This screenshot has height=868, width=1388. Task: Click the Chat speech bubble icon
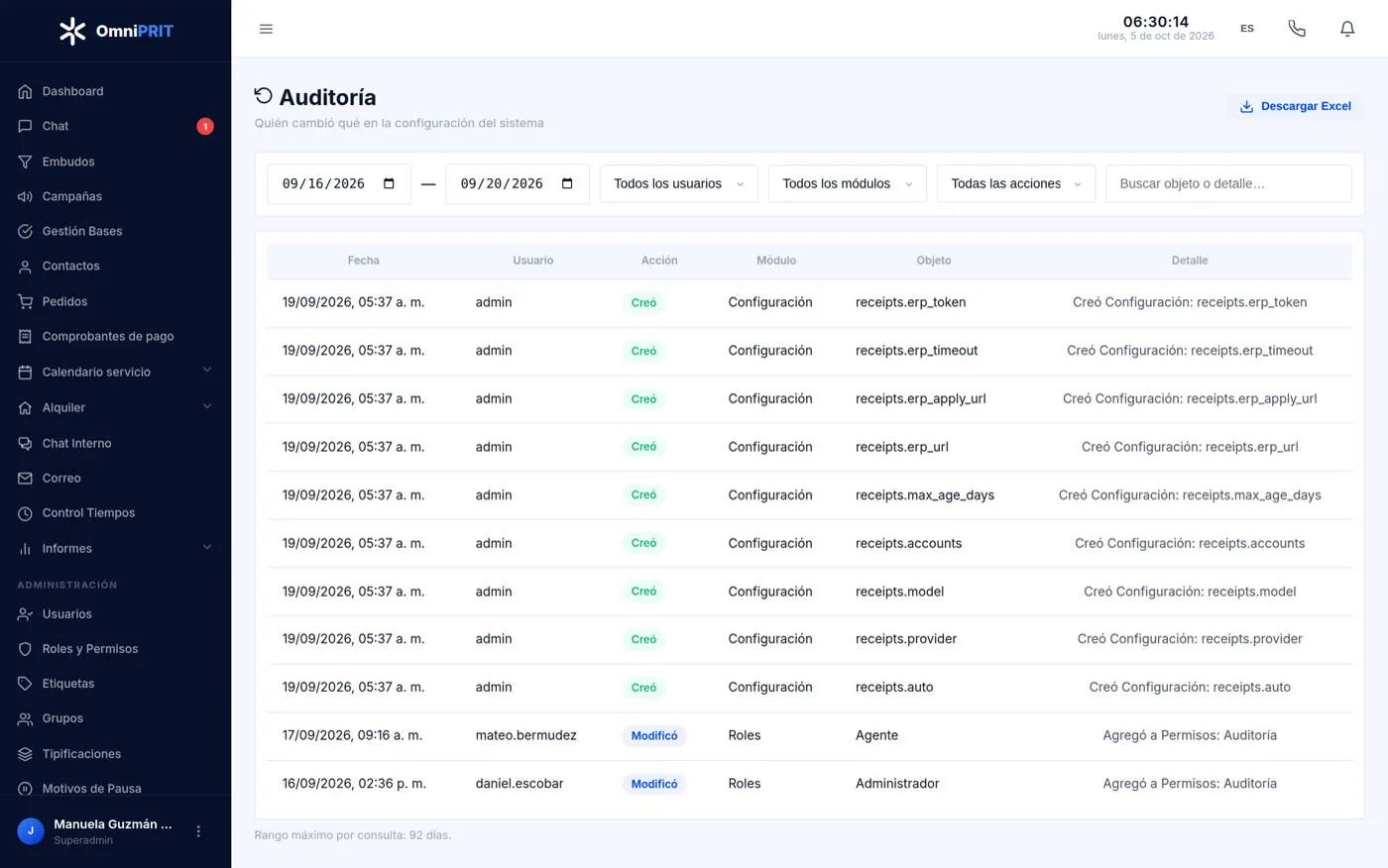[26, 127]
